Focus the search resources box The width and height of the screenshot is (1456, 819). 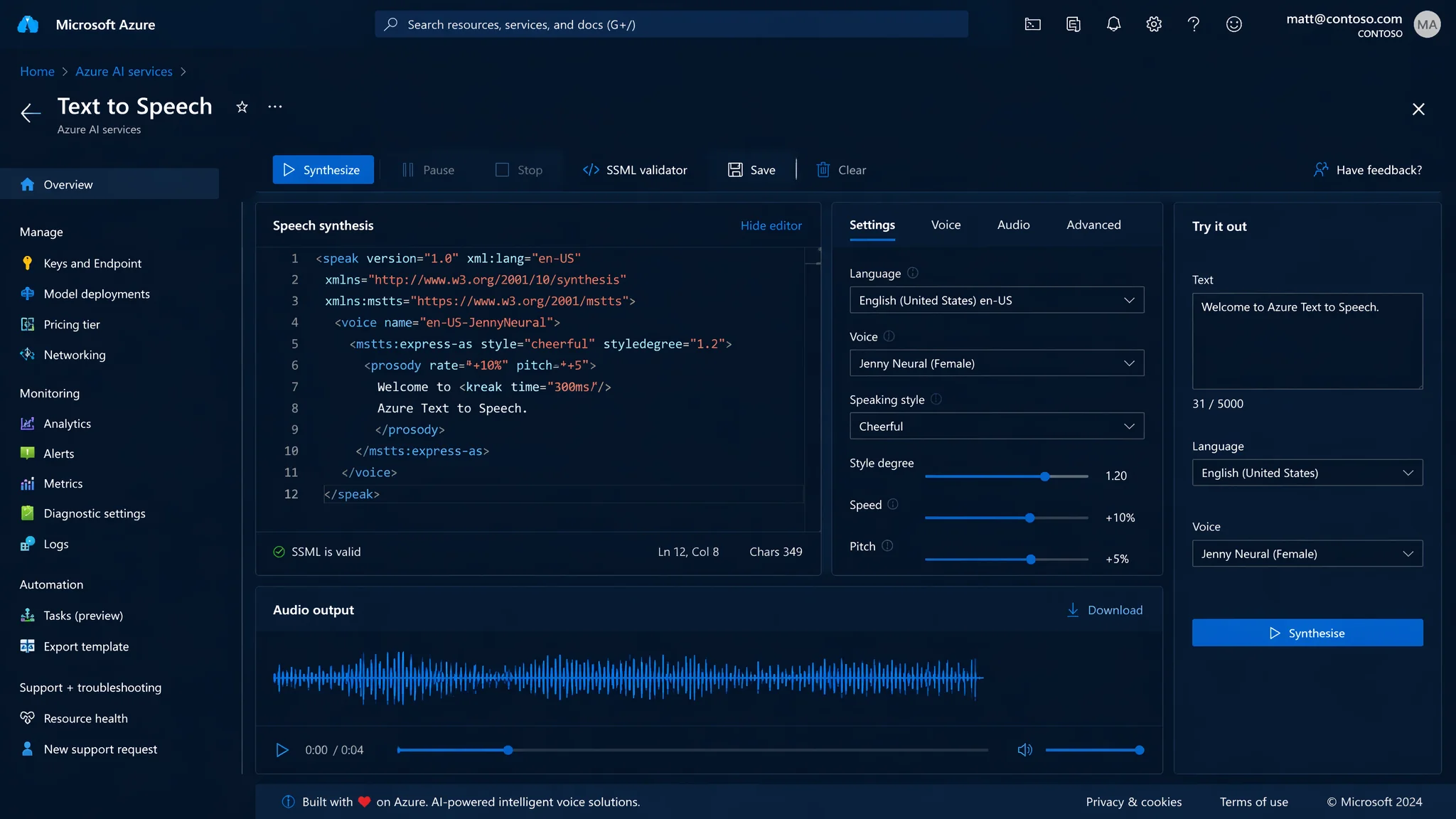coord(671,25)
